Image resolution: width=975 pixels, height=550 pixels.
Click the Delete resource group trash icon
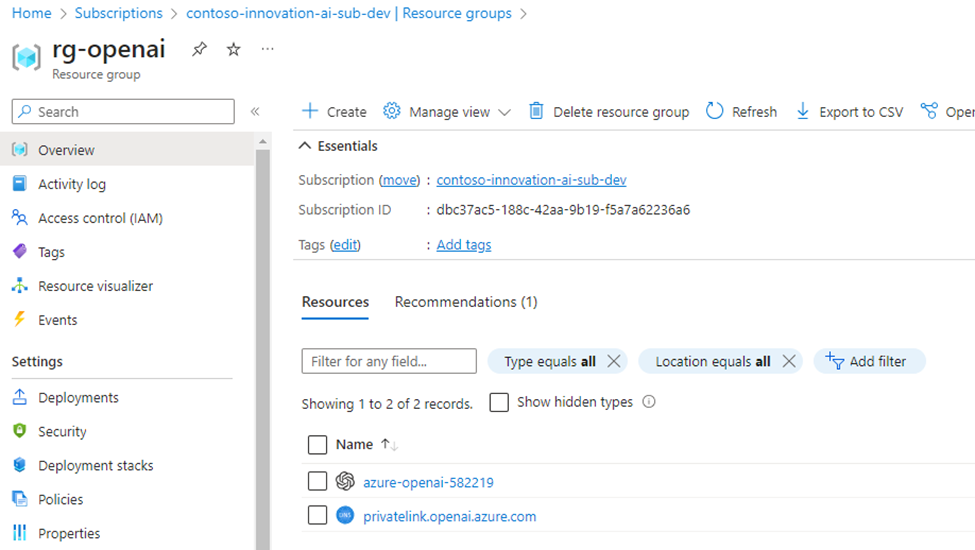click(536, 111)
